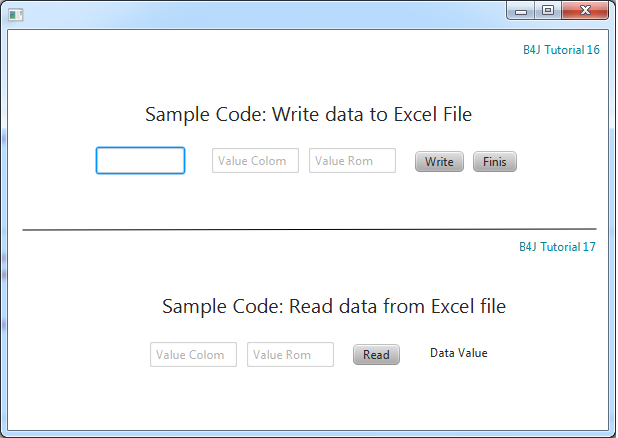Click the Data Value label

coord(459,353)
